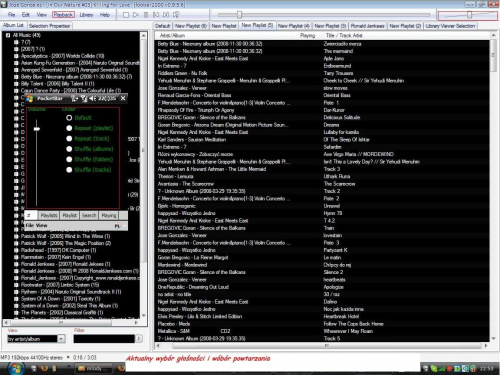Click the Search button in the small window
The image size is (500, 375).
click(89, 215)
